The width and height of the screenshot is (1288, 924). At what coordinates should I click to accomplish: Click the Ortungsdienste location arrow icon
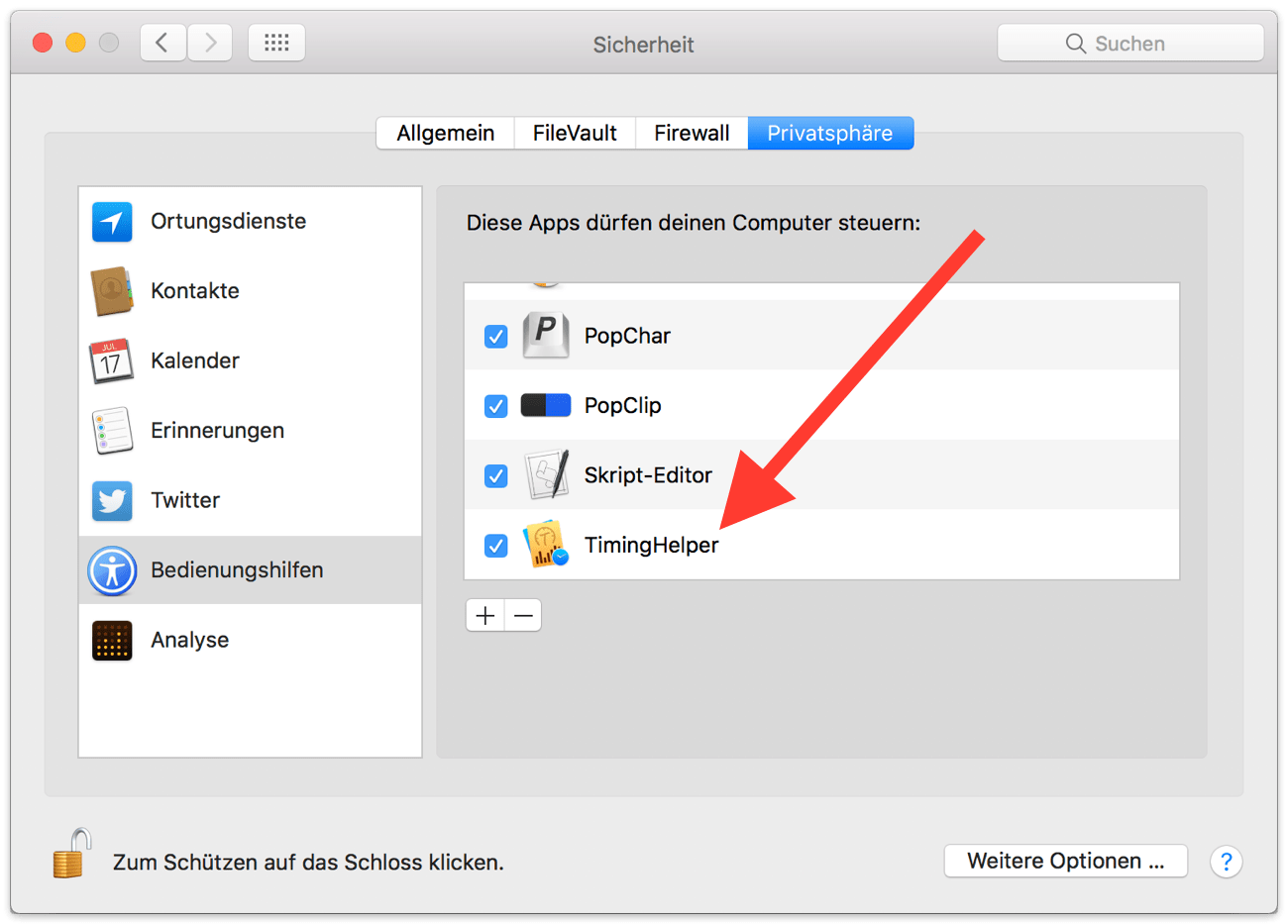[x=112, y=222]
